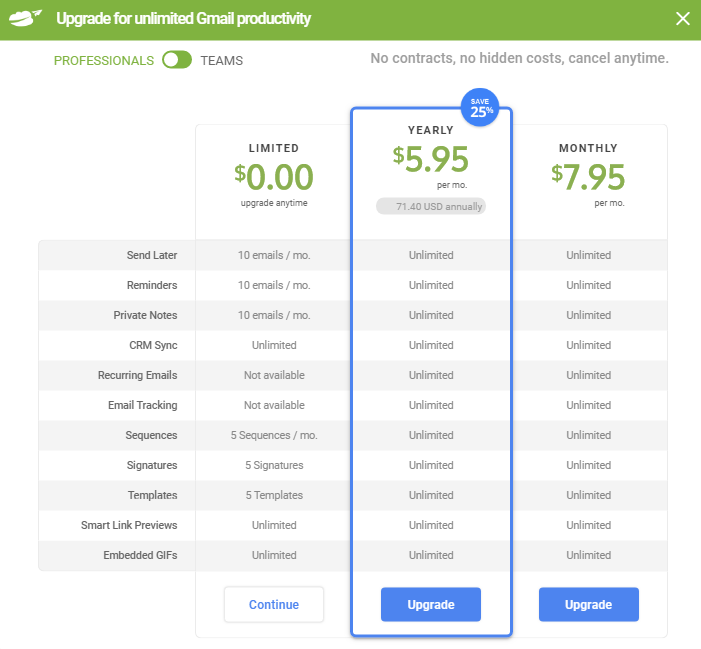Screen dimensions: 701x649
Task: Toggle the Professionals/Teams switch
Action: (x=177, y=60)
